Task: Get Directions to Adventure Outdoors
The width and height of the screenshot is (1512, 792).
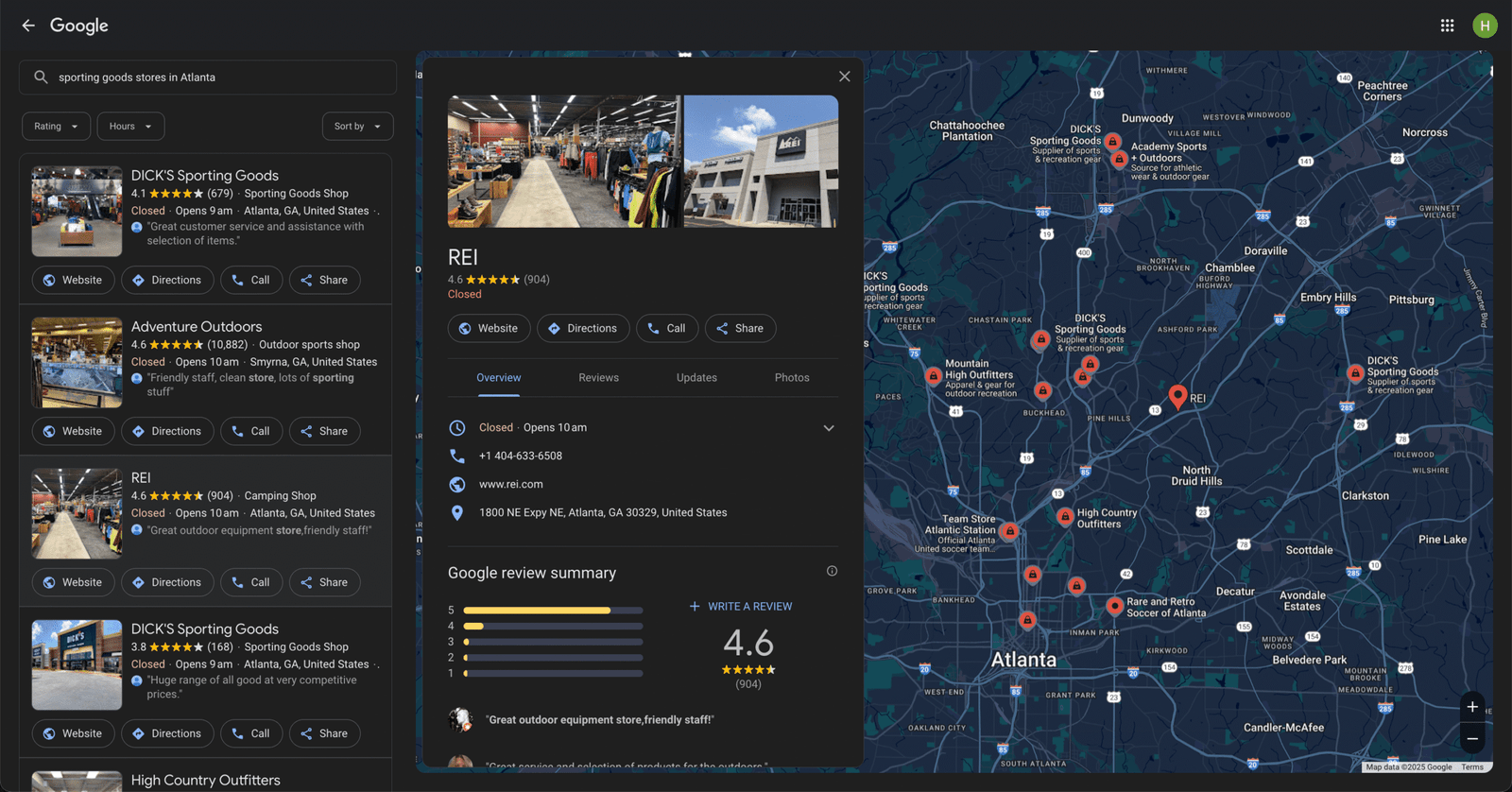Action: [x=167, y=432]
